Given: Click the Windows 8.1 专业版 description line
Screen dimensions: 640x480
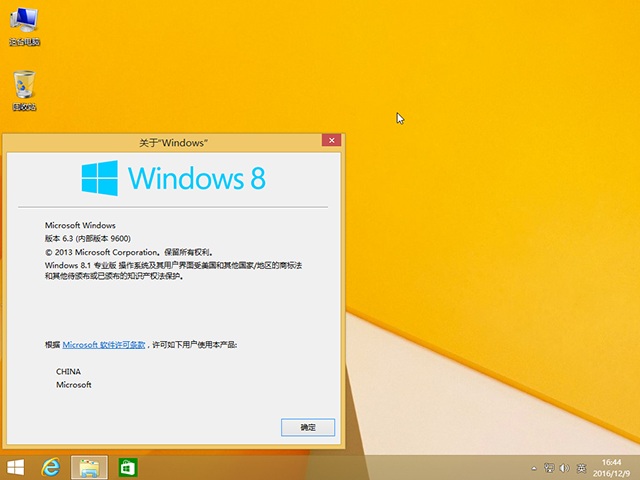Looking at the screenshot, I should coord(173,271).
